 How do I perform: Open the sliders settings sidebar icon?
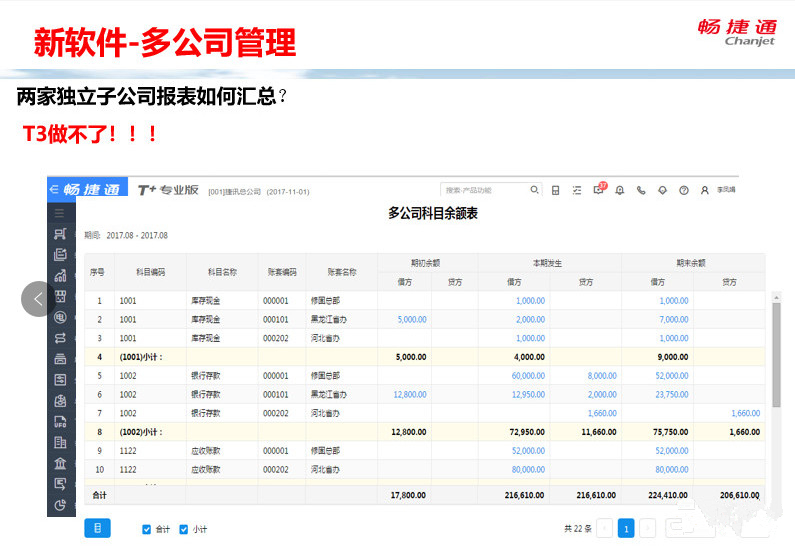click(60, 380)
